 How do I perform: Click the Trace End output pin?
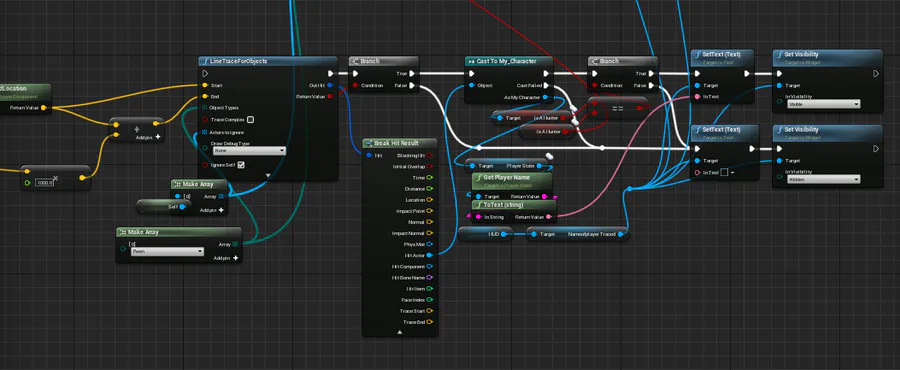pos(429,322)
